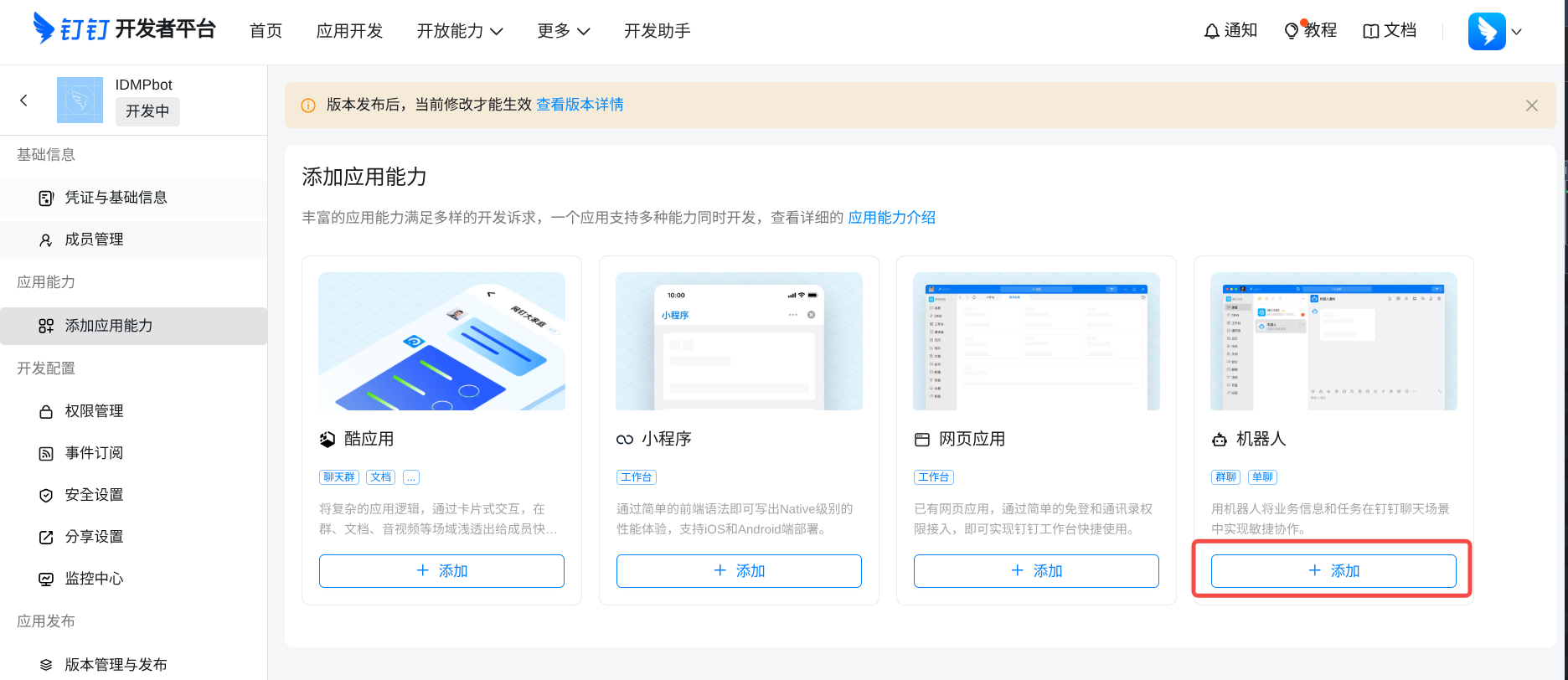The width and height of the screenshot is (1568, 680).
Task: Click the permission management lock icon
Action: (46, 412)
